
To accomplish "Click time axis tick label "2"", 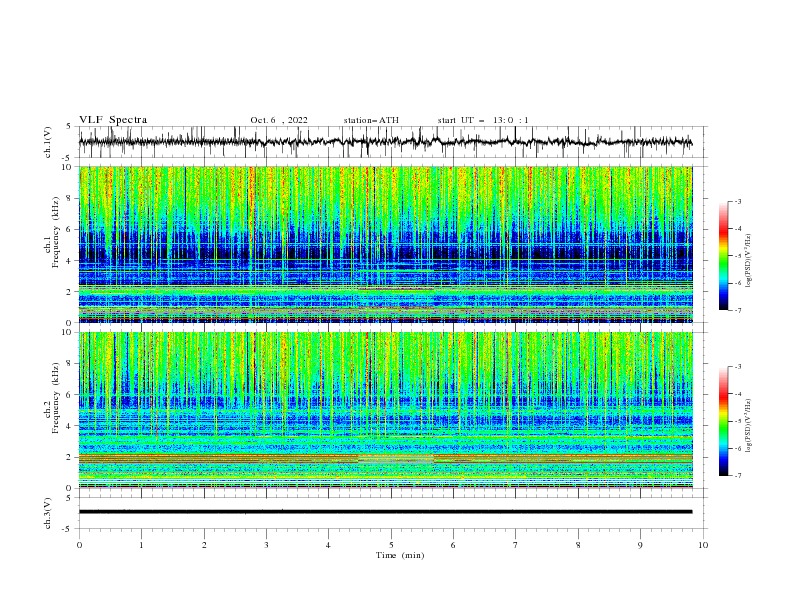I will coord(204,545).
